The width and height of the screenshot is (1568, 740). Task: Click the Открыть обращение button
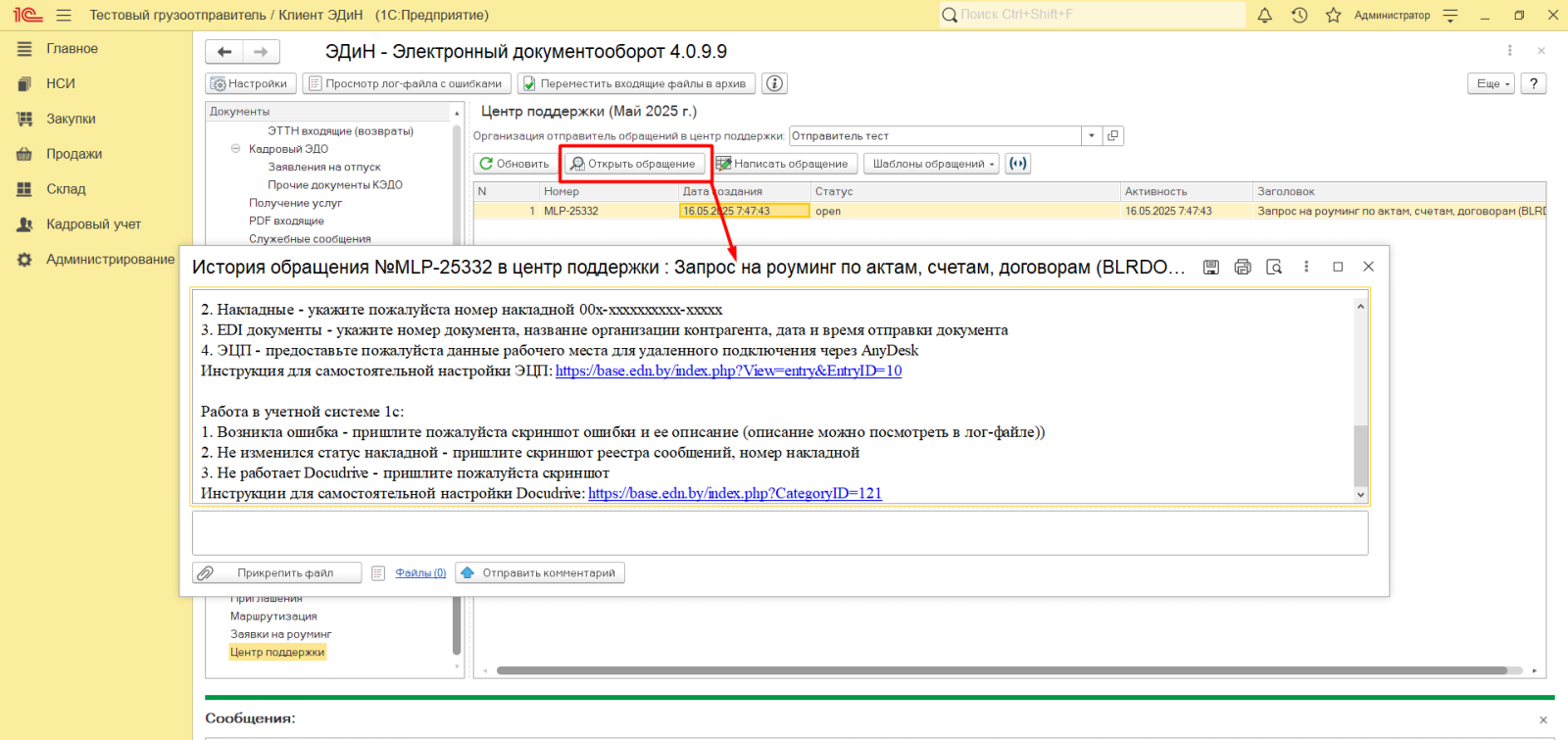tap(634, 164)
